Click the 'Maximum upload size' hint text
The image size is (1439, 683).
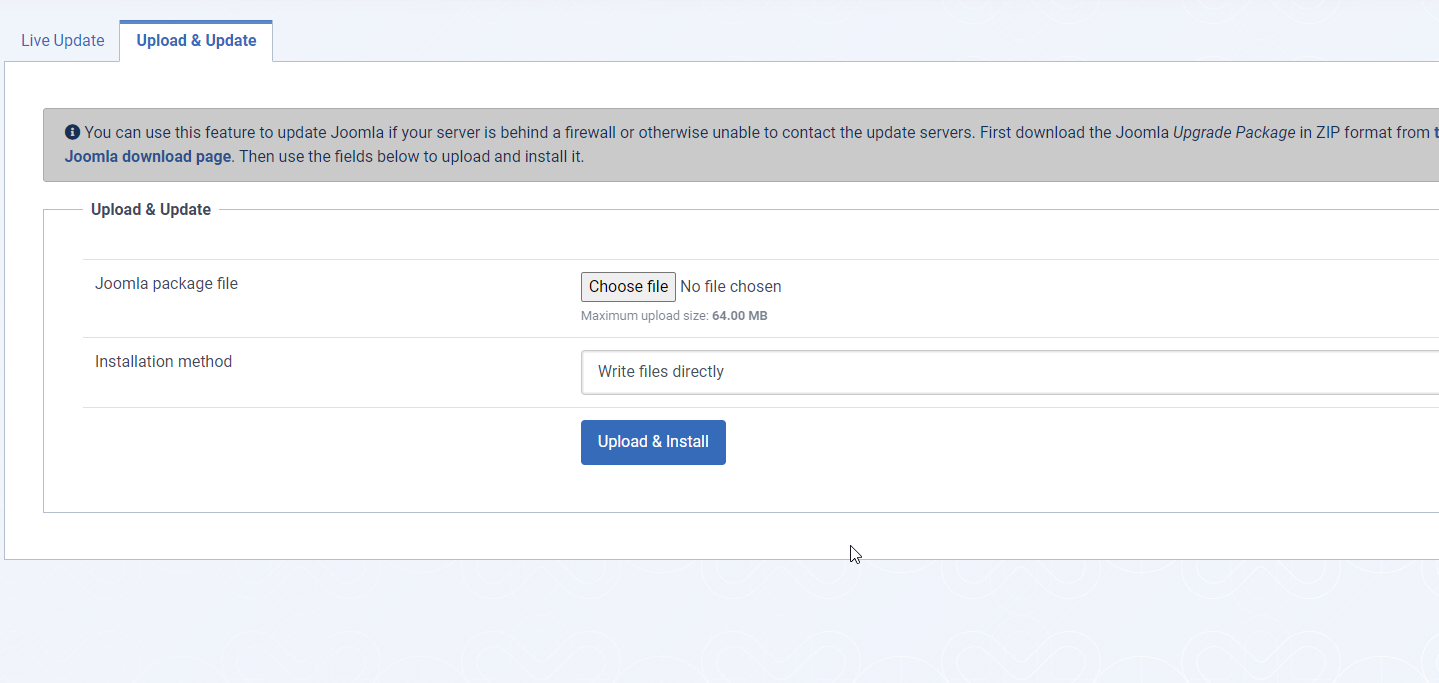tap(644, 316)
